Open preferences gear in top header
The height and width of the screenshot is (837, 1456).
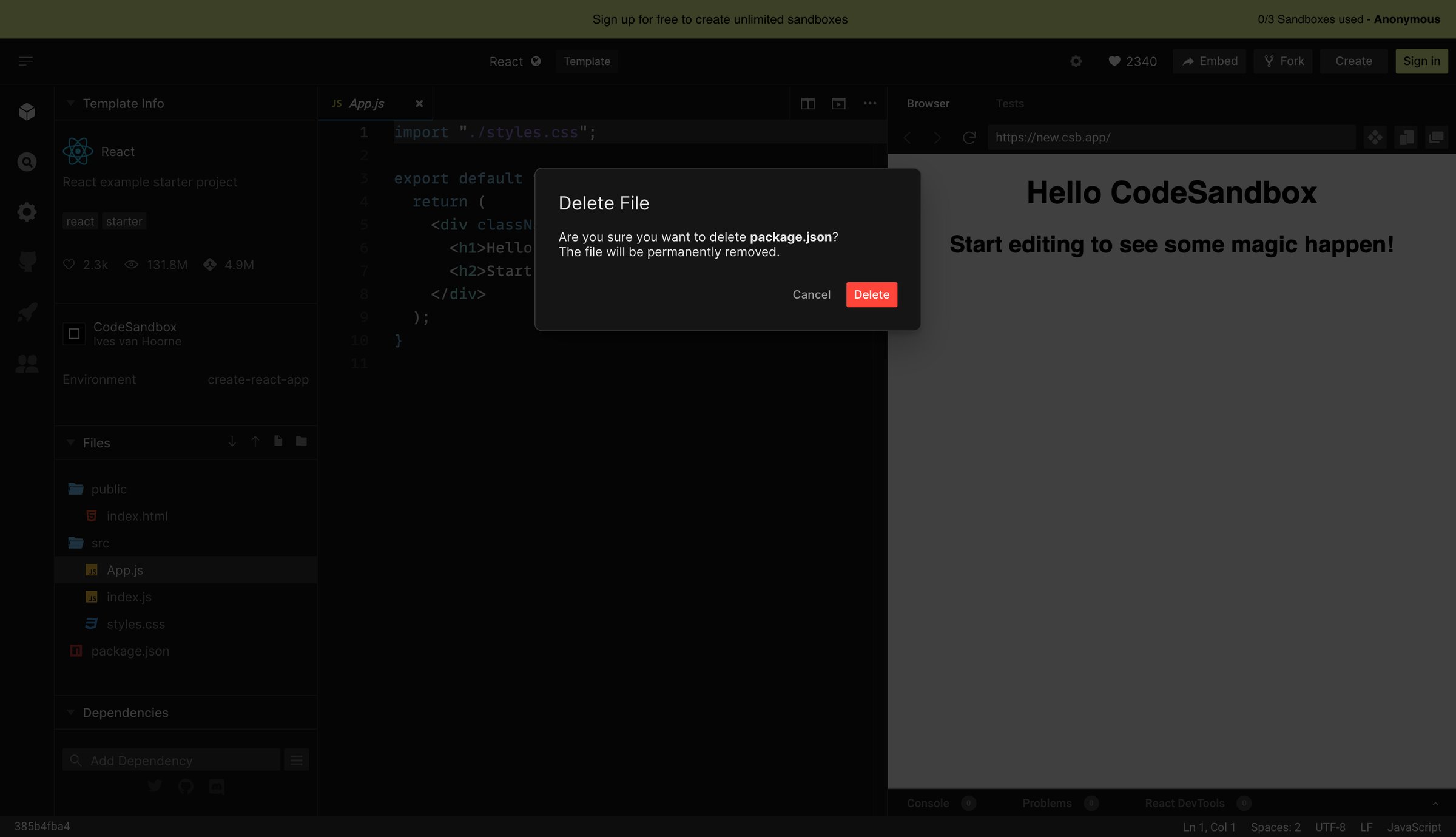[x=1076, y=61]
